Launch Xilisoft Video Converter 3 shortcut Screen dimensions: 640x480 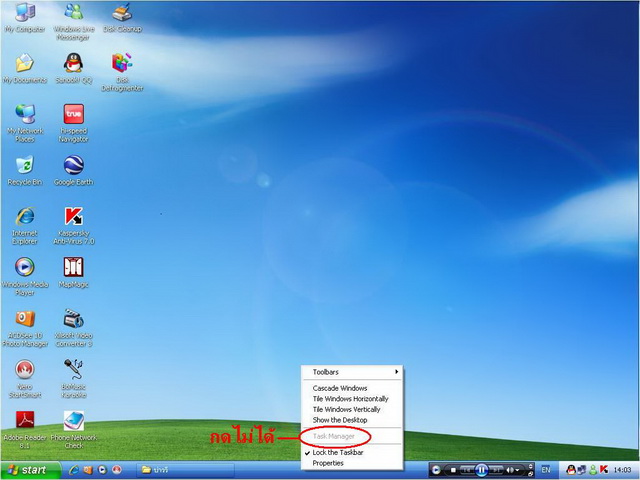[x=73, y=327]
